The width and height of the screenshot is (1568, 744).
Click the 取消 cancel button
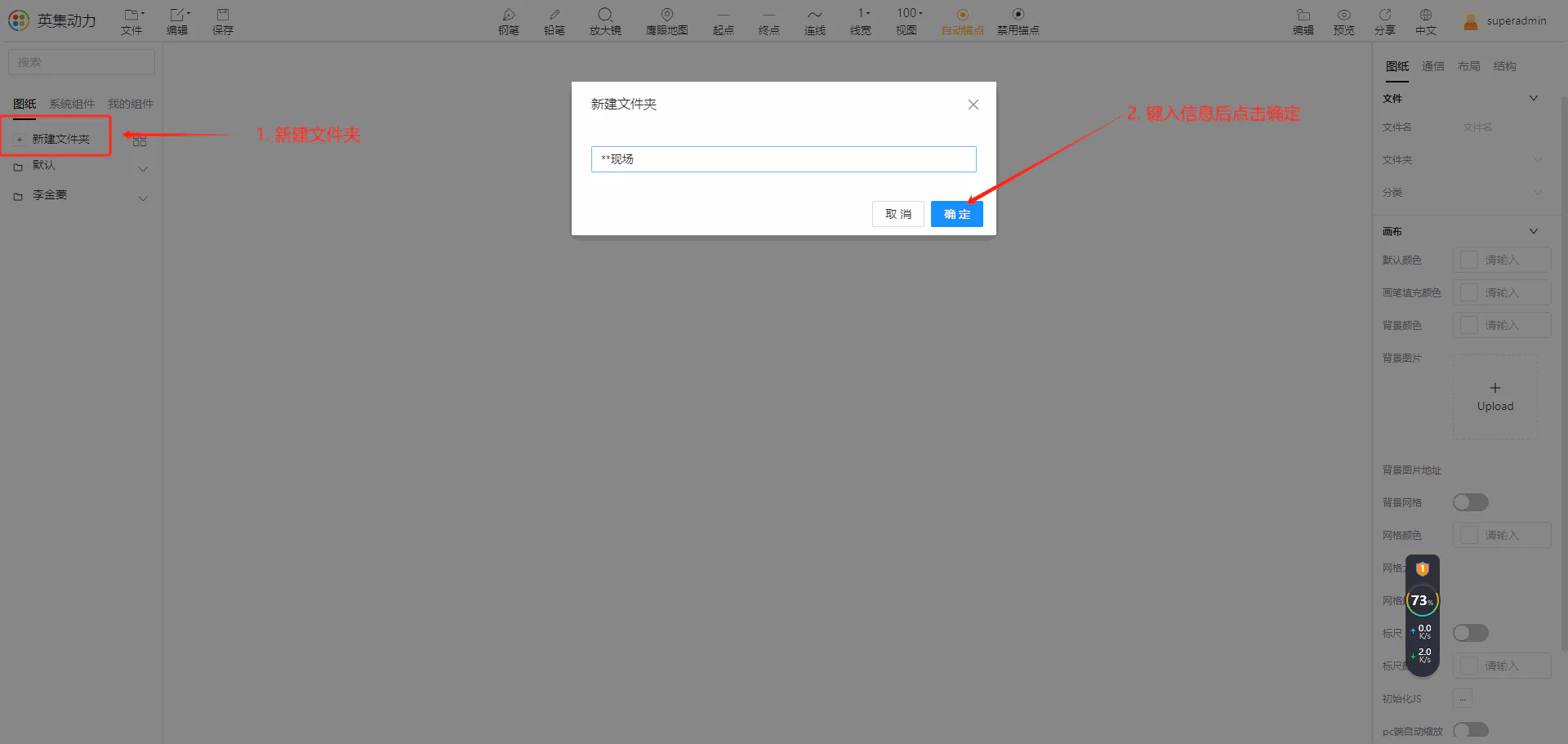point(898,214)
